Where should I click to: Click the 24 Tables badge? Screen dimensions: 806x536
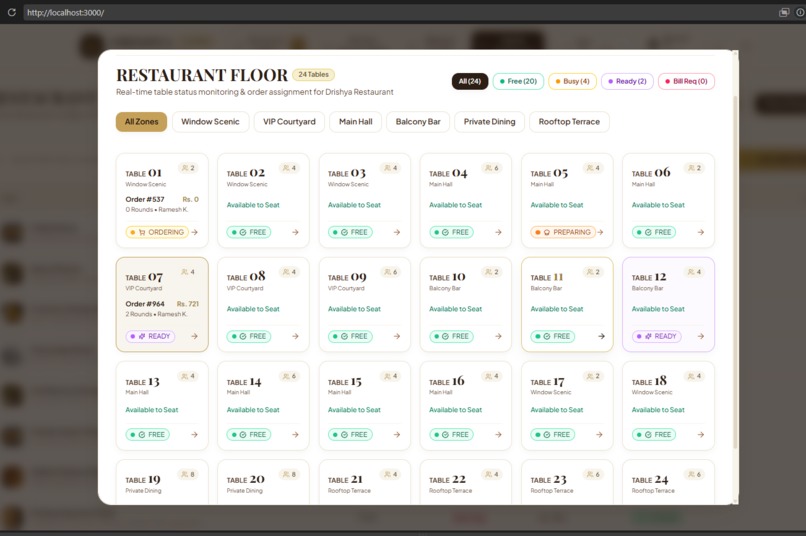tap(314, 75)
